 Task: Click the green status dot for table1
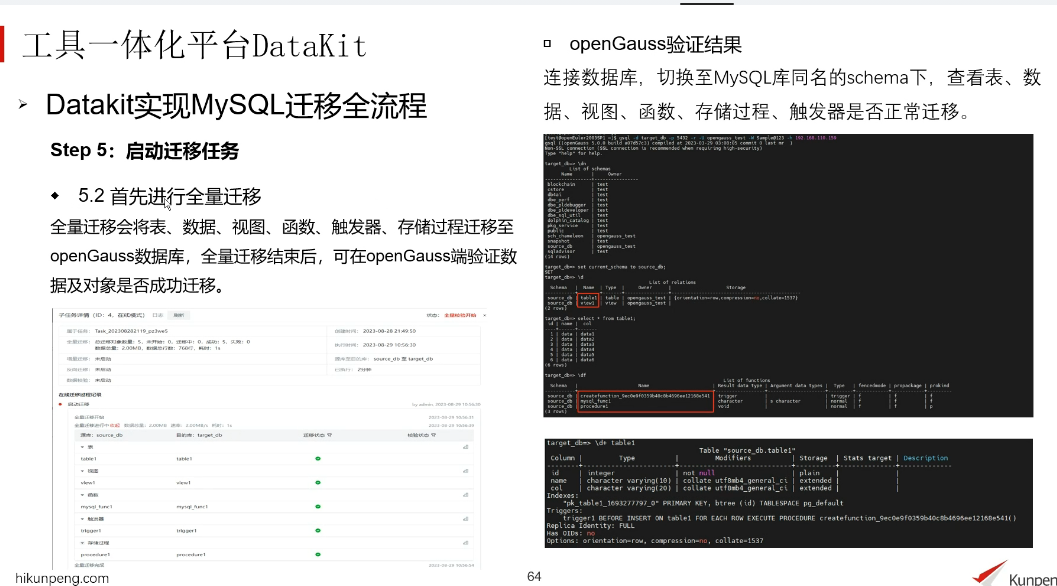click(x=318, y=459)
